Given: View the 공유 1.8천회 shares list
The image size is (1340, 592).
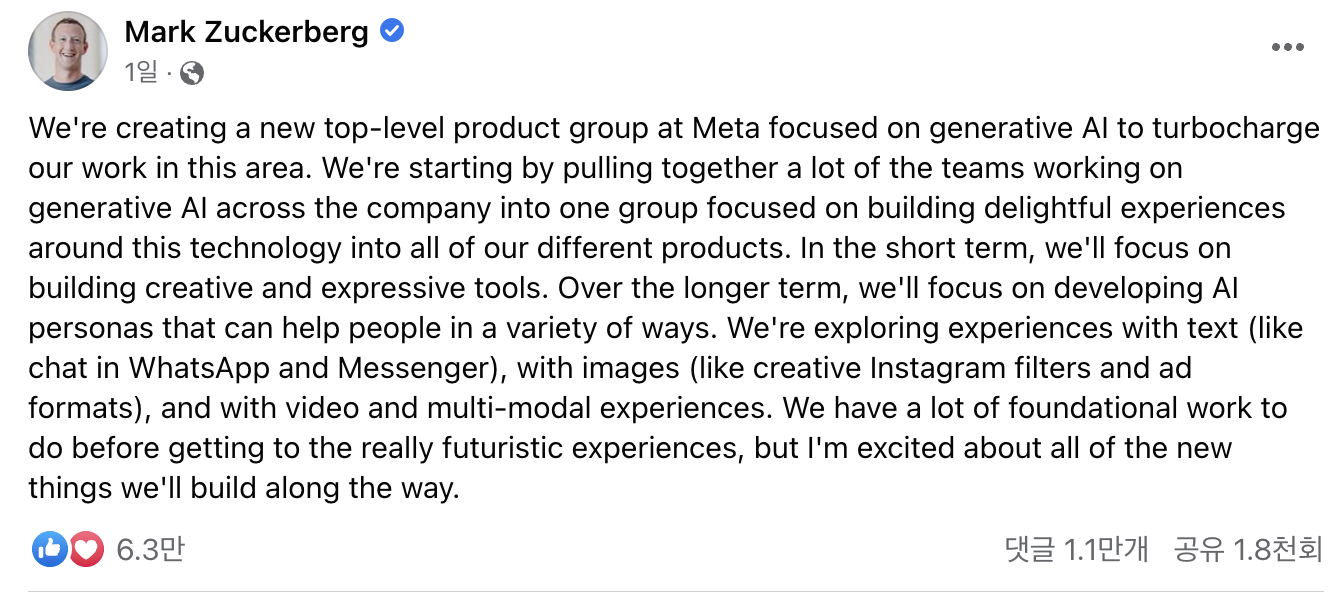Looking at the screenshot, I should pos(1248,549).
